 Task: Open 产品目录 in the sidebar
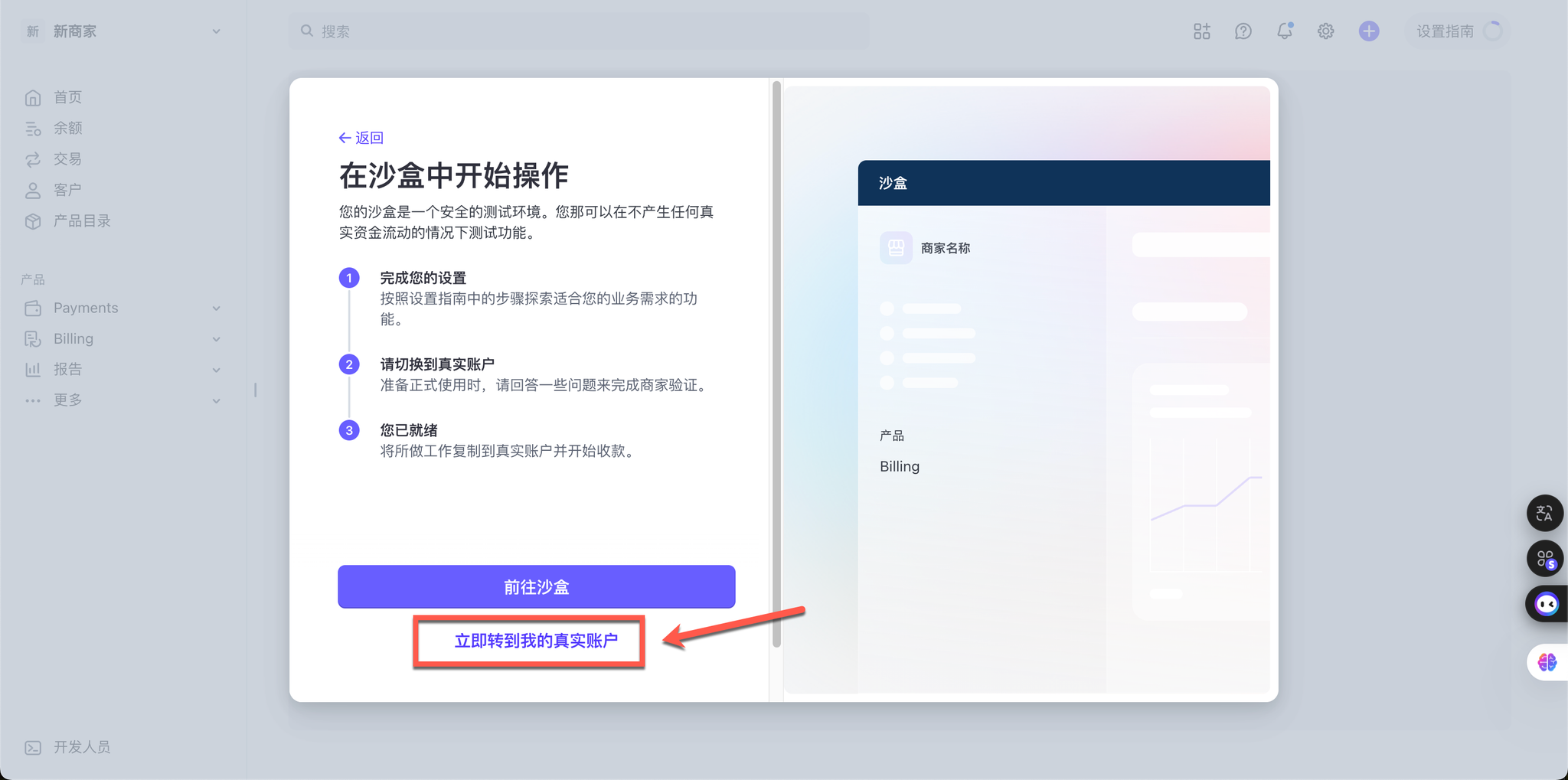pos(81,221)
